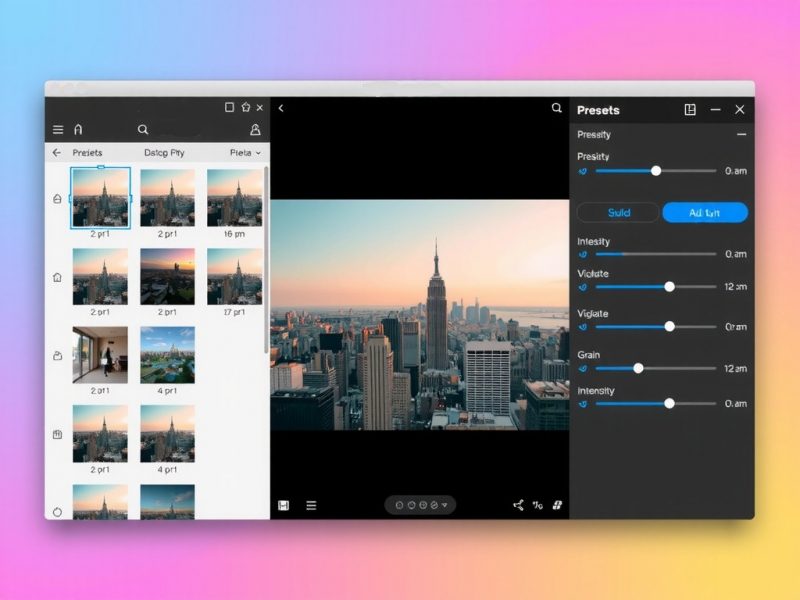Screen dimensions: 800x600
Task: Go back using the arrow beside Presets
Action: point(57,153)
